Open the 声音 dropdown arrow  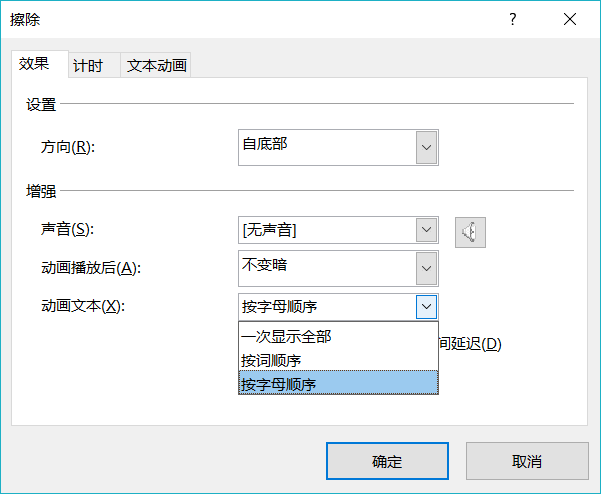click(427, 230)
